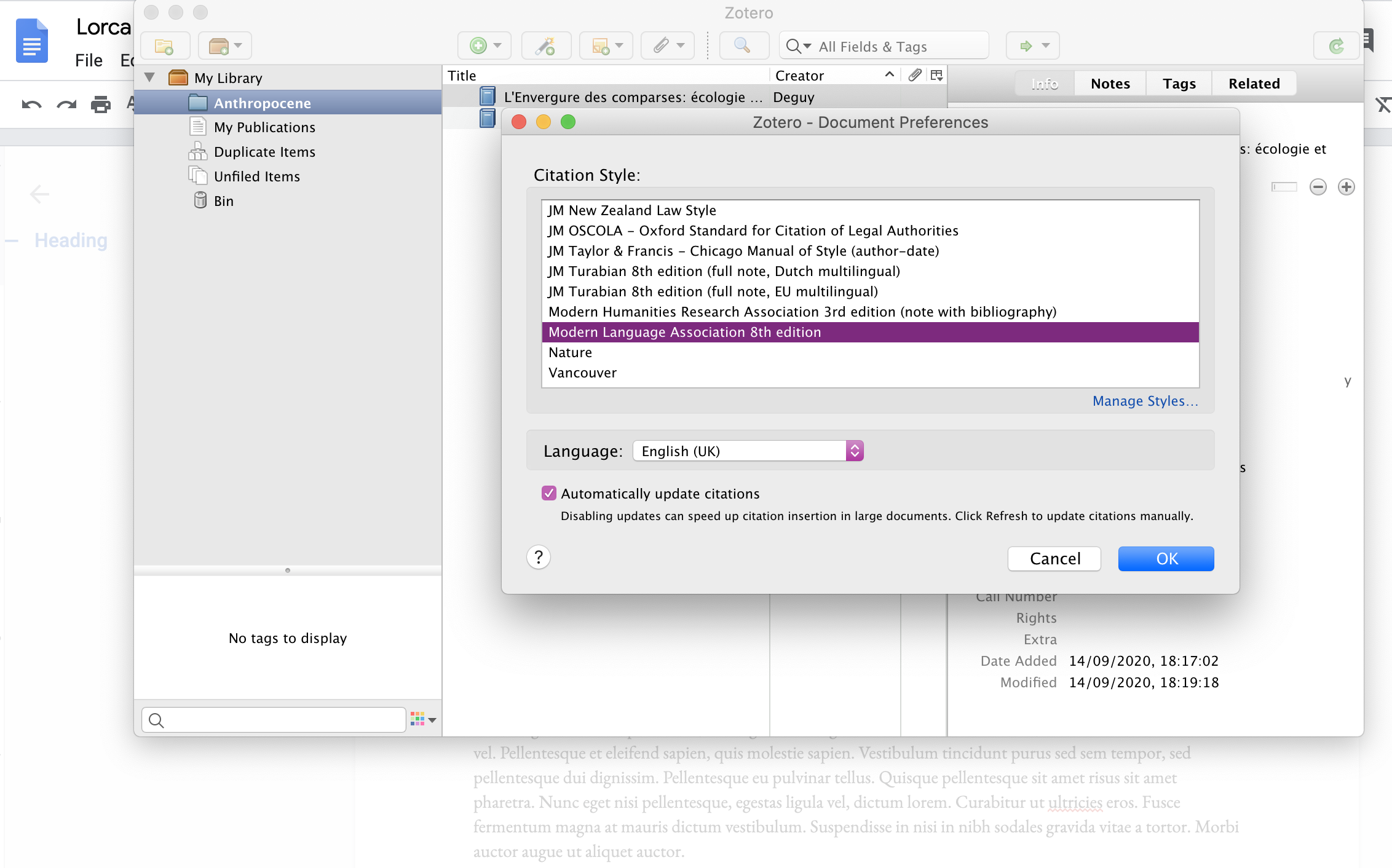The height and width of the screenshot is (868, 1392).
Task: Open My Publications in sidebar
Action: click(264, 127)
